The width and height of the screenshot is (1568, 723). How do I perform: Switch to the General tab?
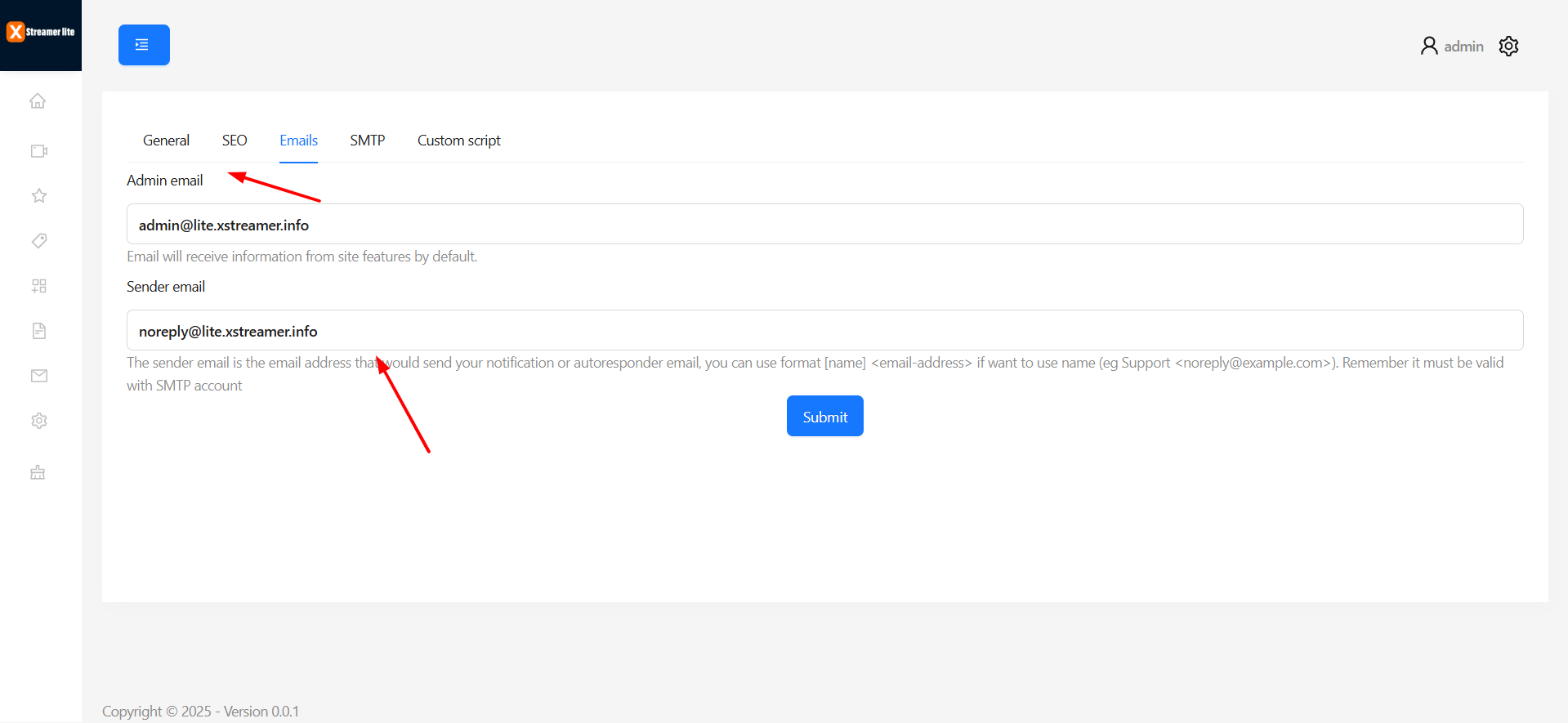pos(166,141)
